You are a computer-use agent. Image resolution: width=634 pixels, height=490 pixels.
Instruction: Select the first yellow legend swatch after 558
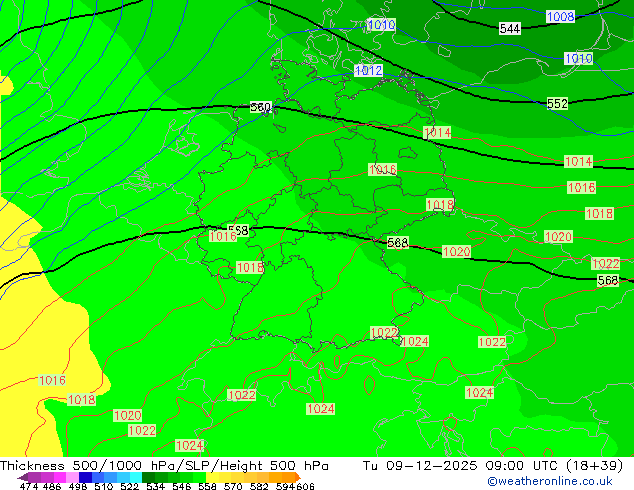(x=212, y=477)
